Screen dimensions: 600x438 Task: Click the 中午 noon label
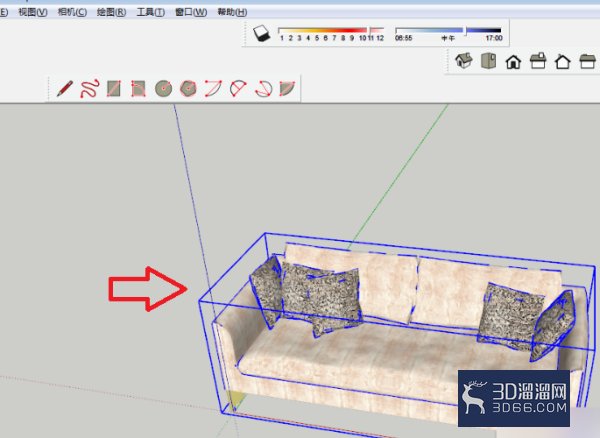[x=448, y=38]
